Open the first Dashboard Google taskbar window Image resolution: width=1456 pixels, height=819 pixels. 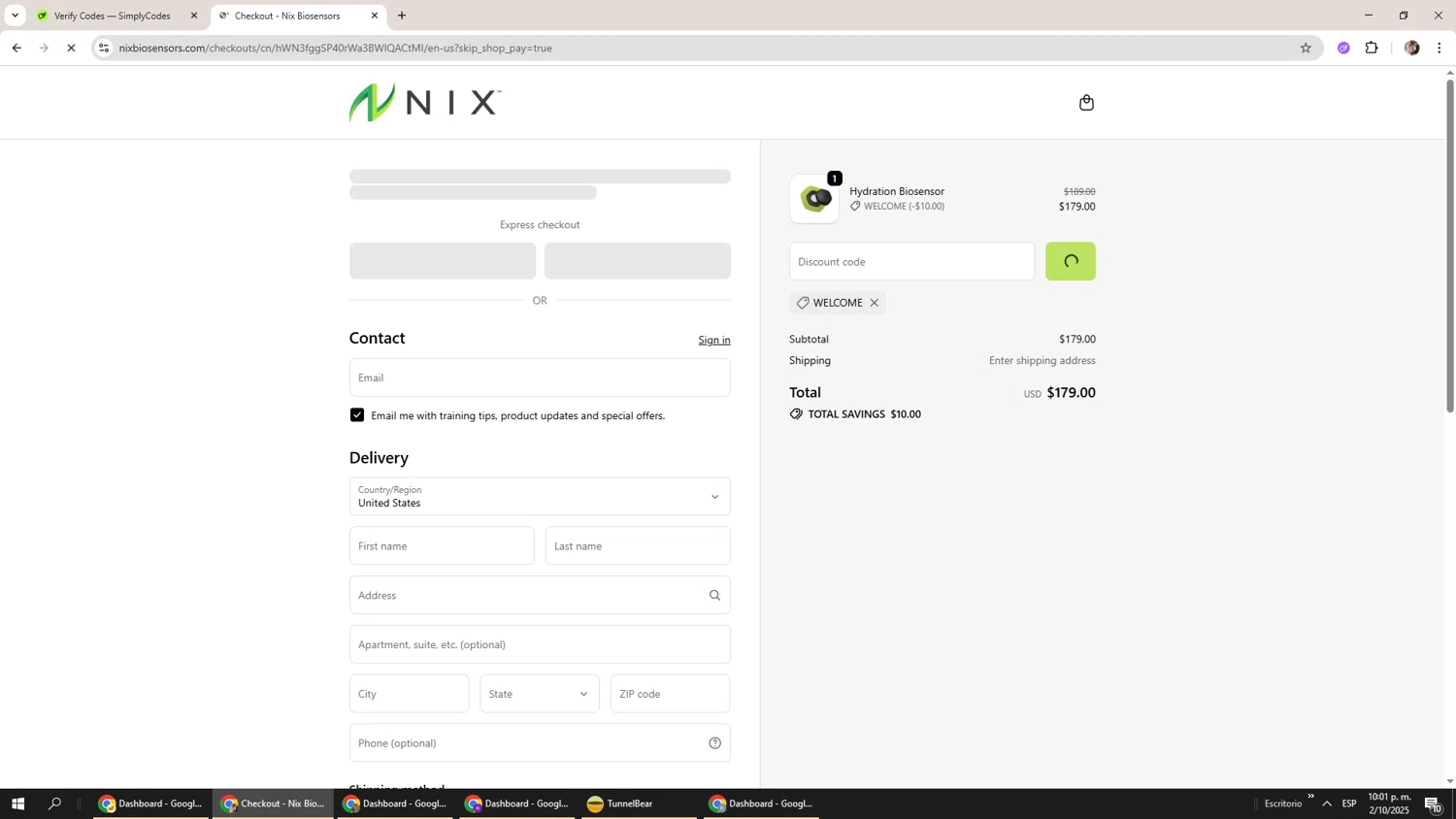coord(150,803)
